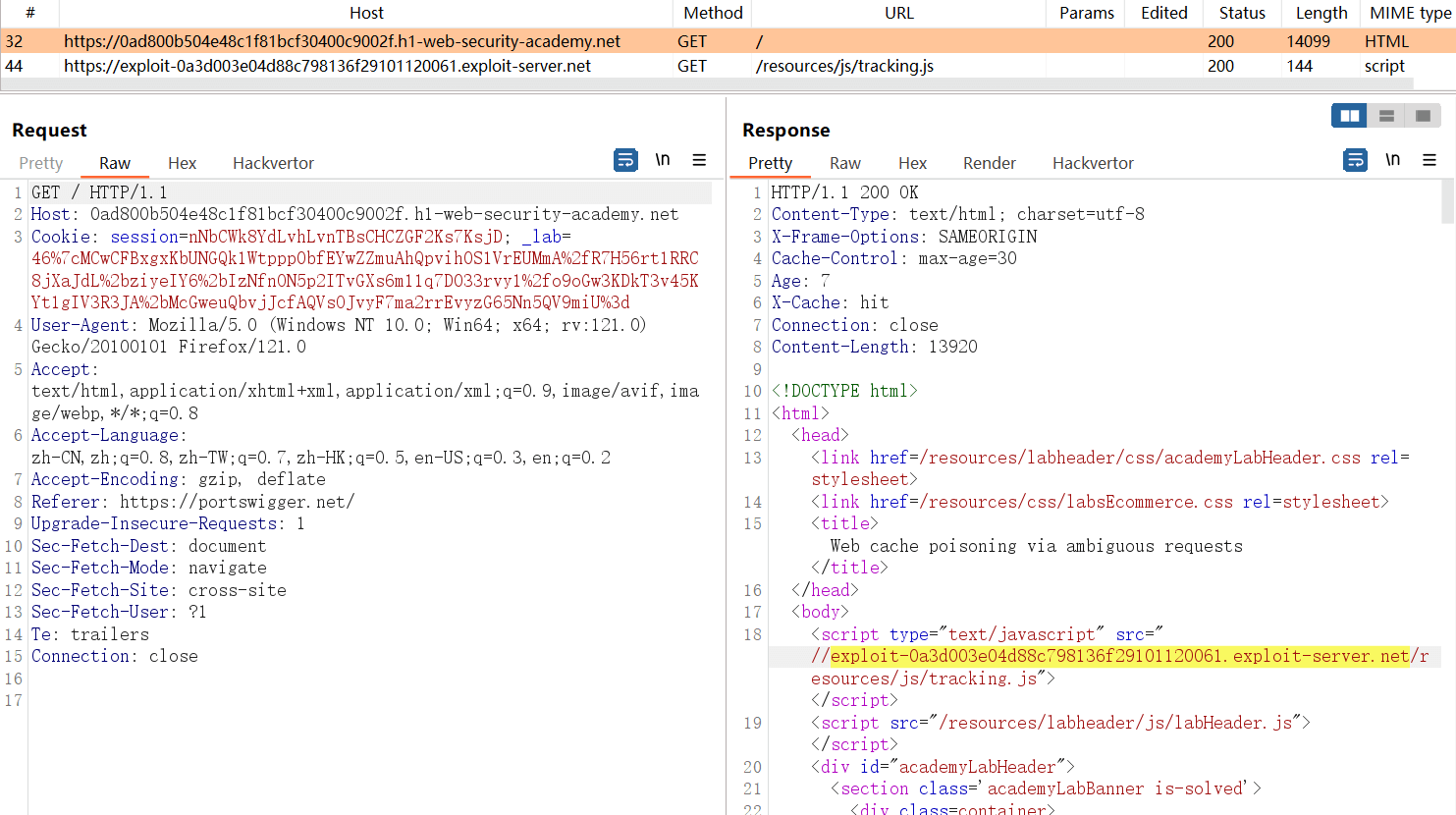Select combined tabbed layout view
Viewport: 1456px width, 815px height.
click(1423, 116)
